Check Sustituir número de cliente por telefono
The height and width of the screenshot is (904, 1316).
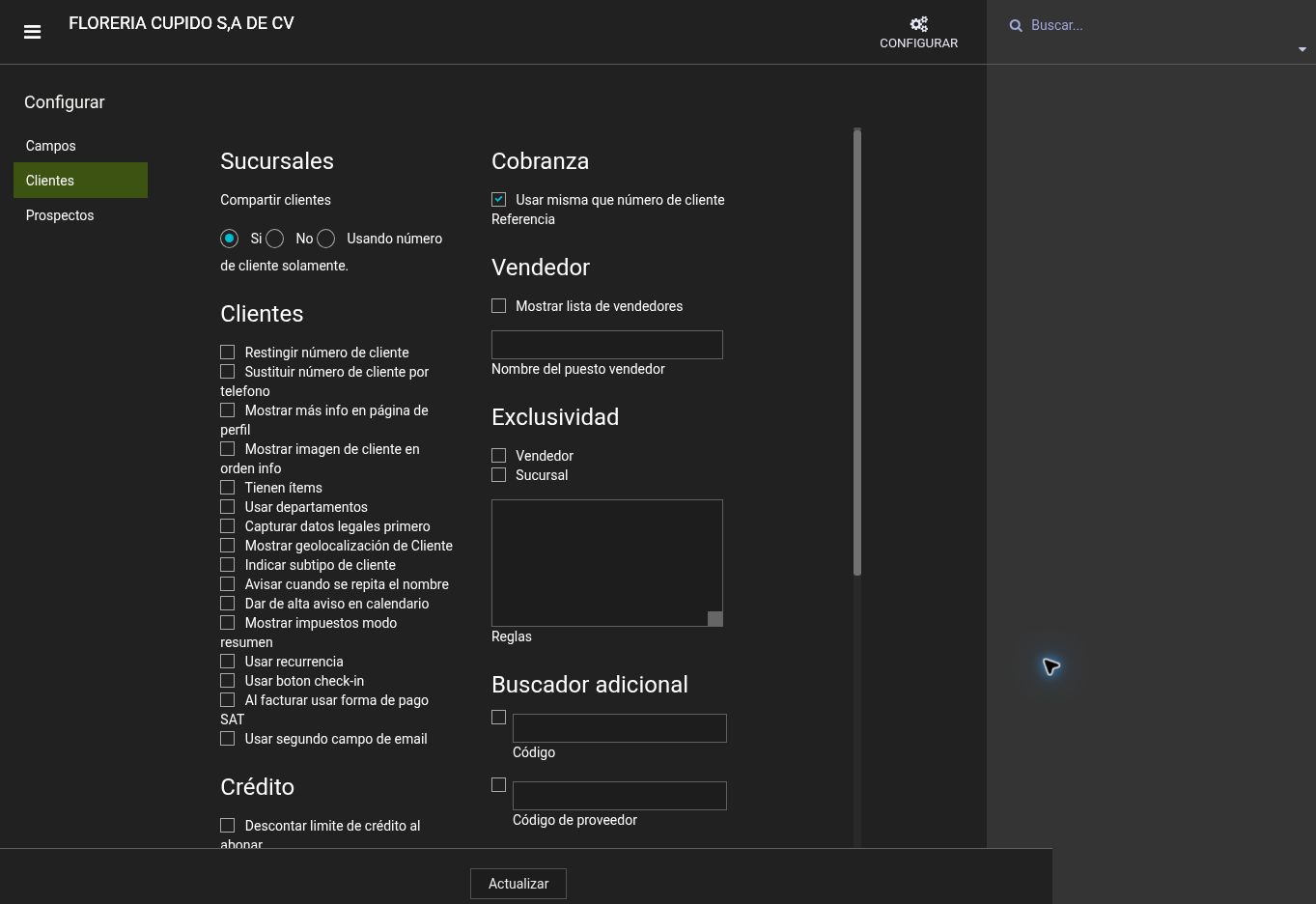(228, 372)
